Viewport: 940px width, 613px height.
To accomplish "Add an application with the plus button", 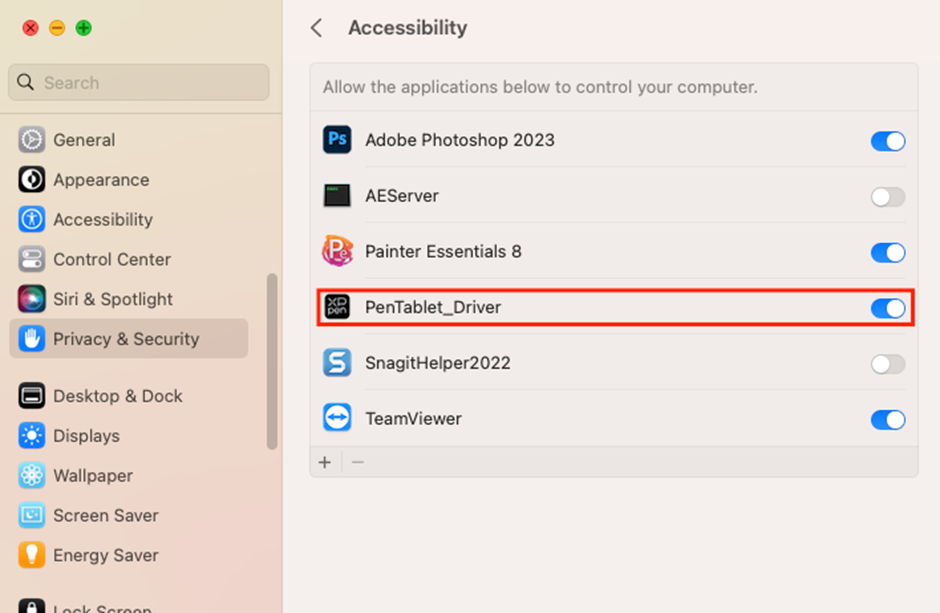I will pos(325,462).
